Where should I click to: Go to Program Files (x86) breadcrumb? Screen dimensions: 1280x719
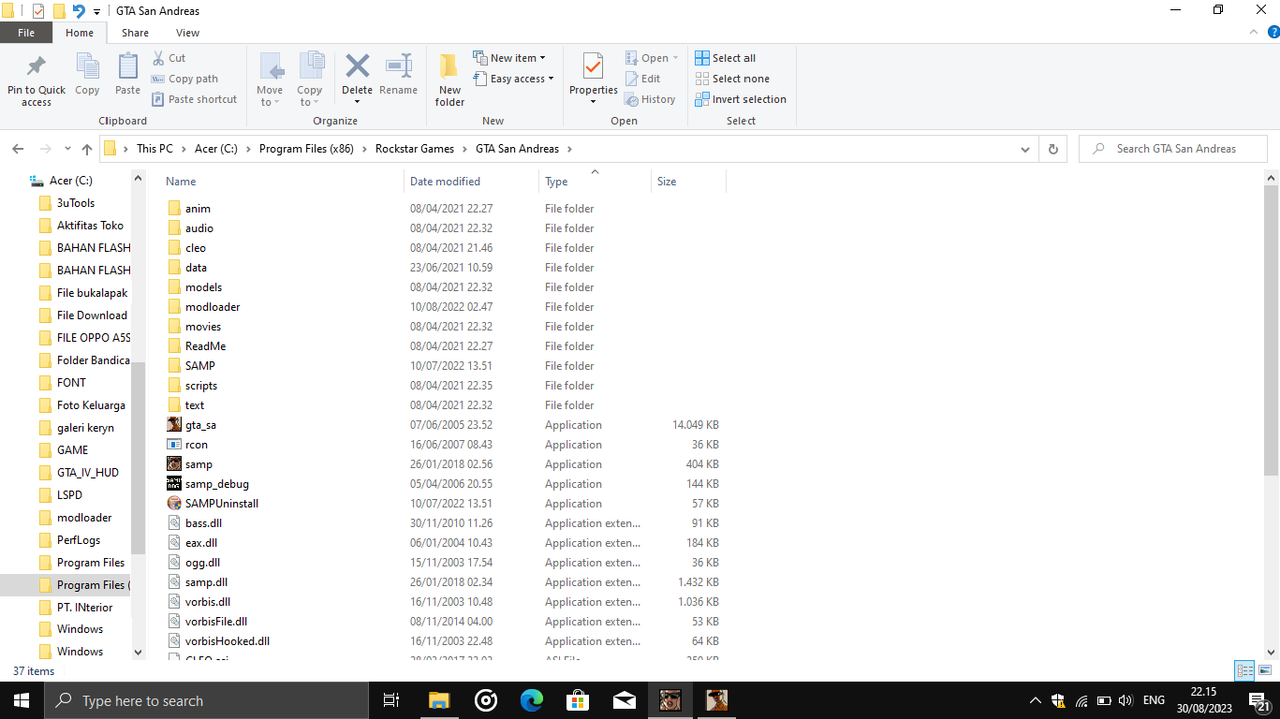(x=306, y=149)
